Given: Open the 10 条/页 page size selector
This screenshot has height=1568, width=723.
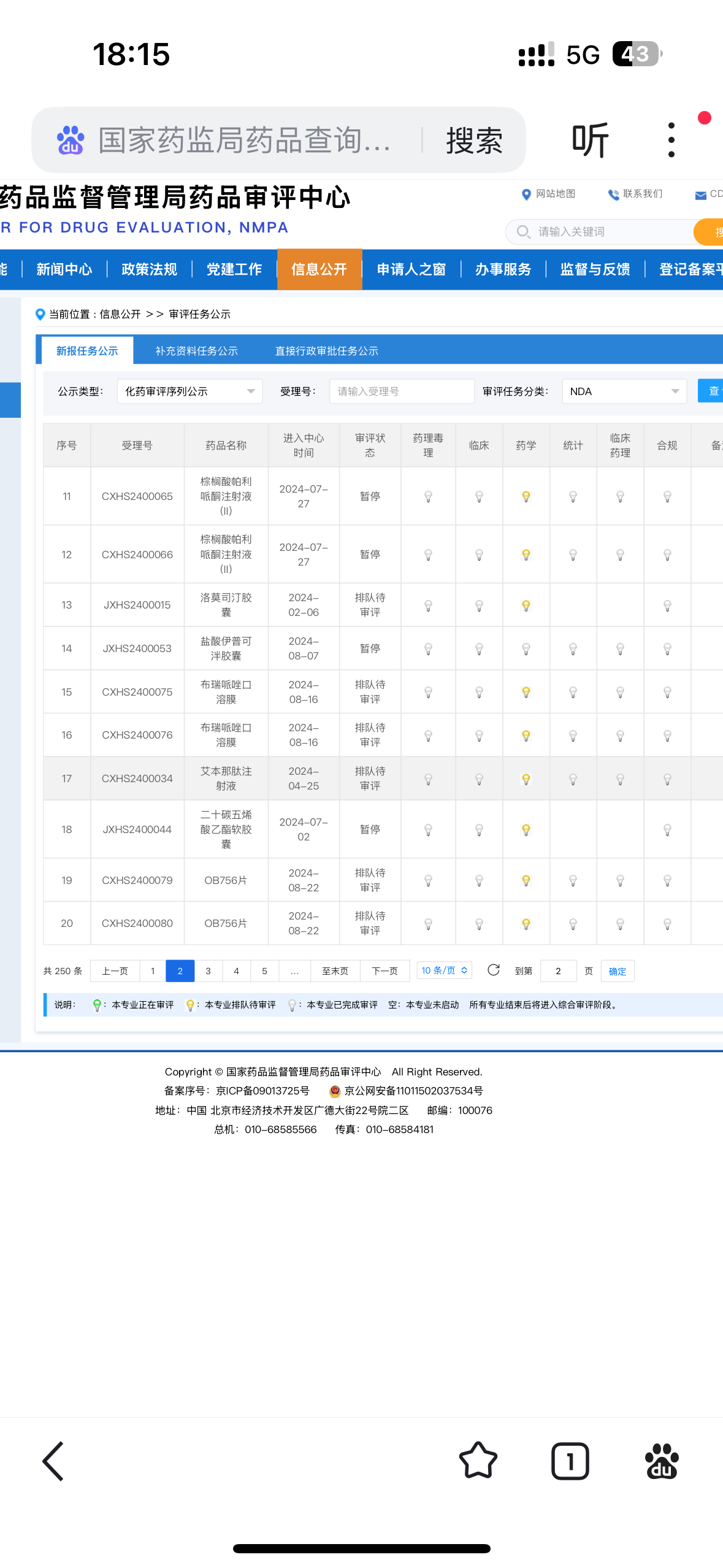Looking at the screenshot, I should pos(444,970).
